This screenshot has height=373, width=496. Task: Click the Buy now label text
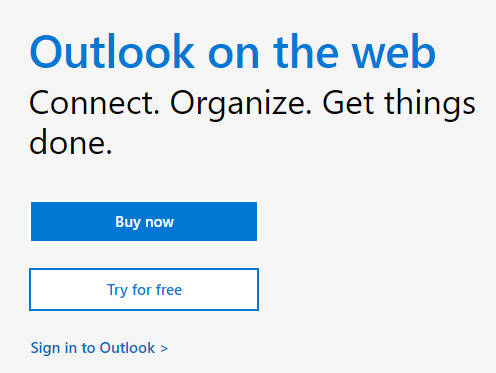point(144,222)
